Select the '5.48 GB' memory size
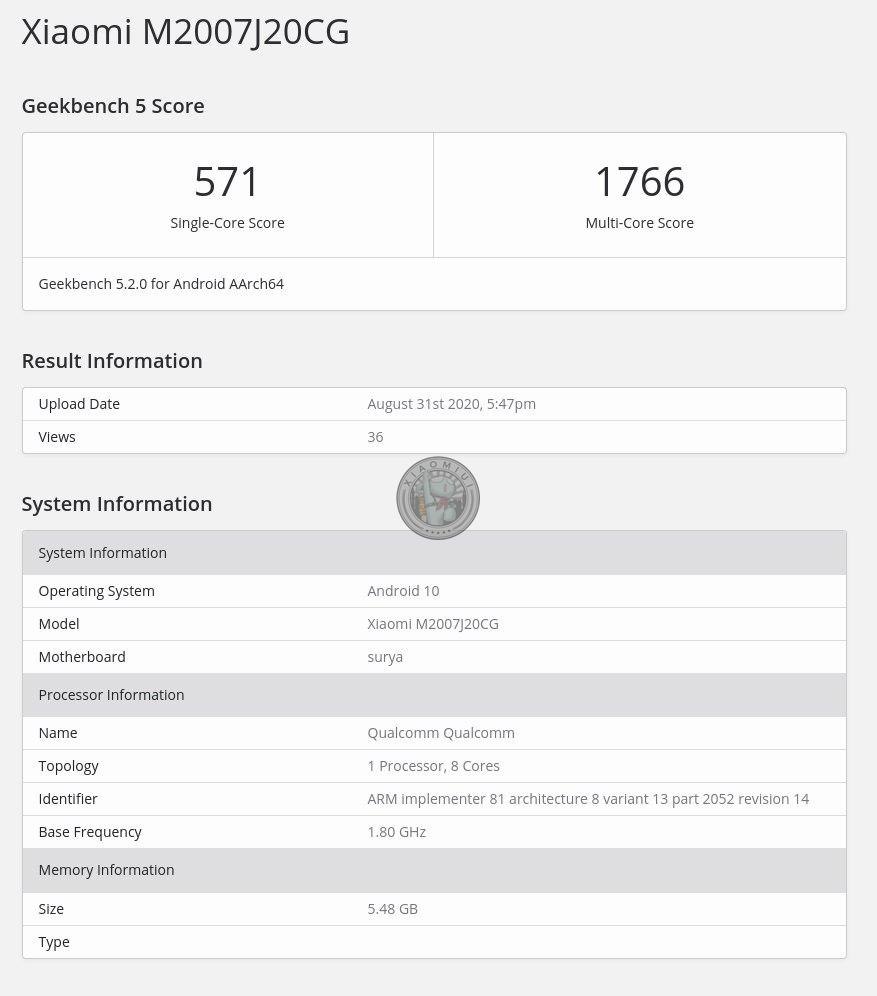Screen dimensions: 877x996 392,909
